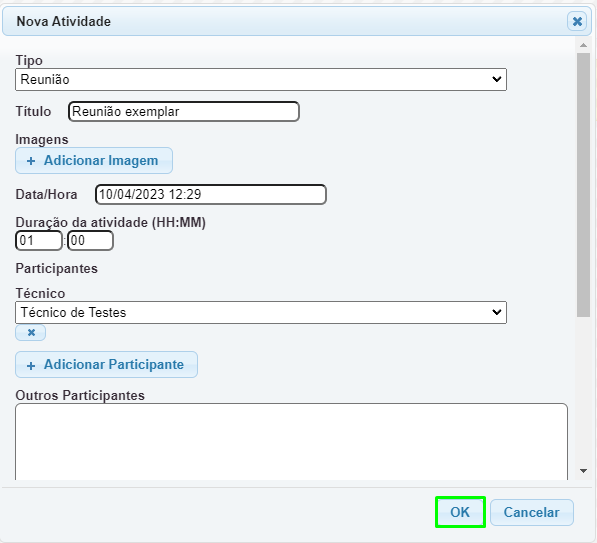Close the Nova Atividade dialog with X icon
The height and width of the screenshot is (543, 597).
point(577,21)
